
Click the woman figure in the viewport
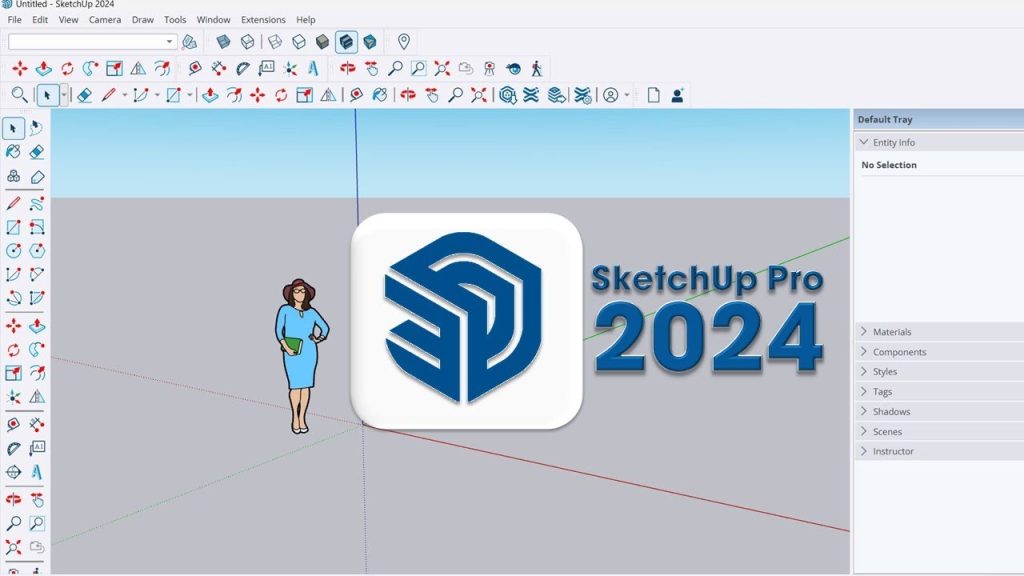coord(301,356)
